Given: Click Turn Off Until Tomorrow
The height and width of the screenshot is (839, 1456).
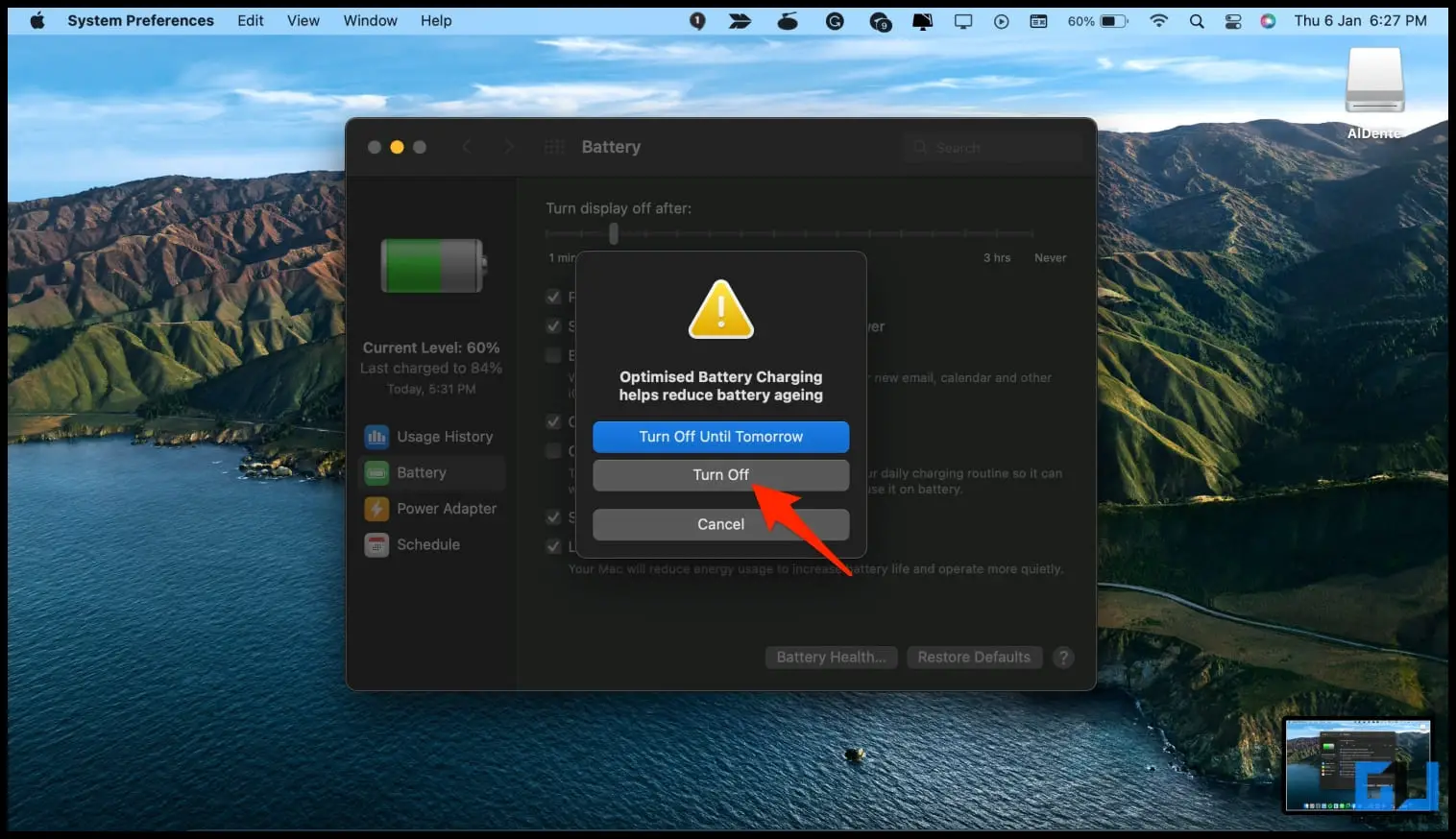Looking at the screenshot, I should pyautogui.click(x=721, y=437).
